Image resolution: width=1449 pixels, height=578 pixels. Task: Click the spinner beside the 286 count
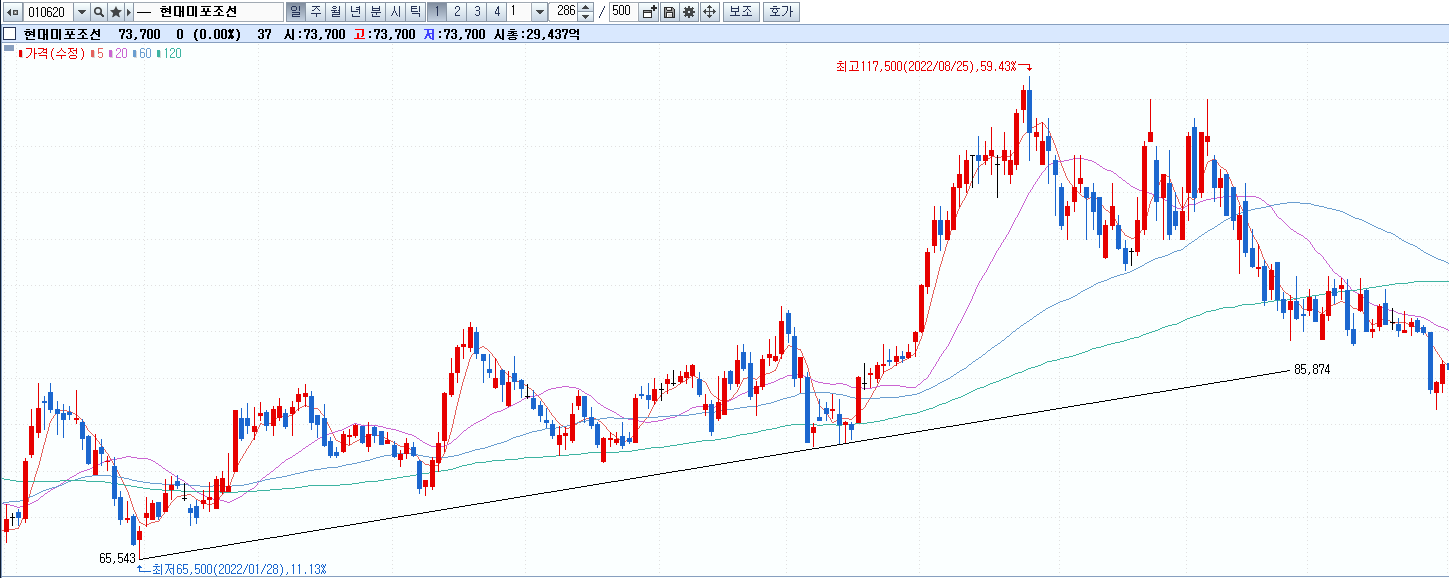point(586,12)
